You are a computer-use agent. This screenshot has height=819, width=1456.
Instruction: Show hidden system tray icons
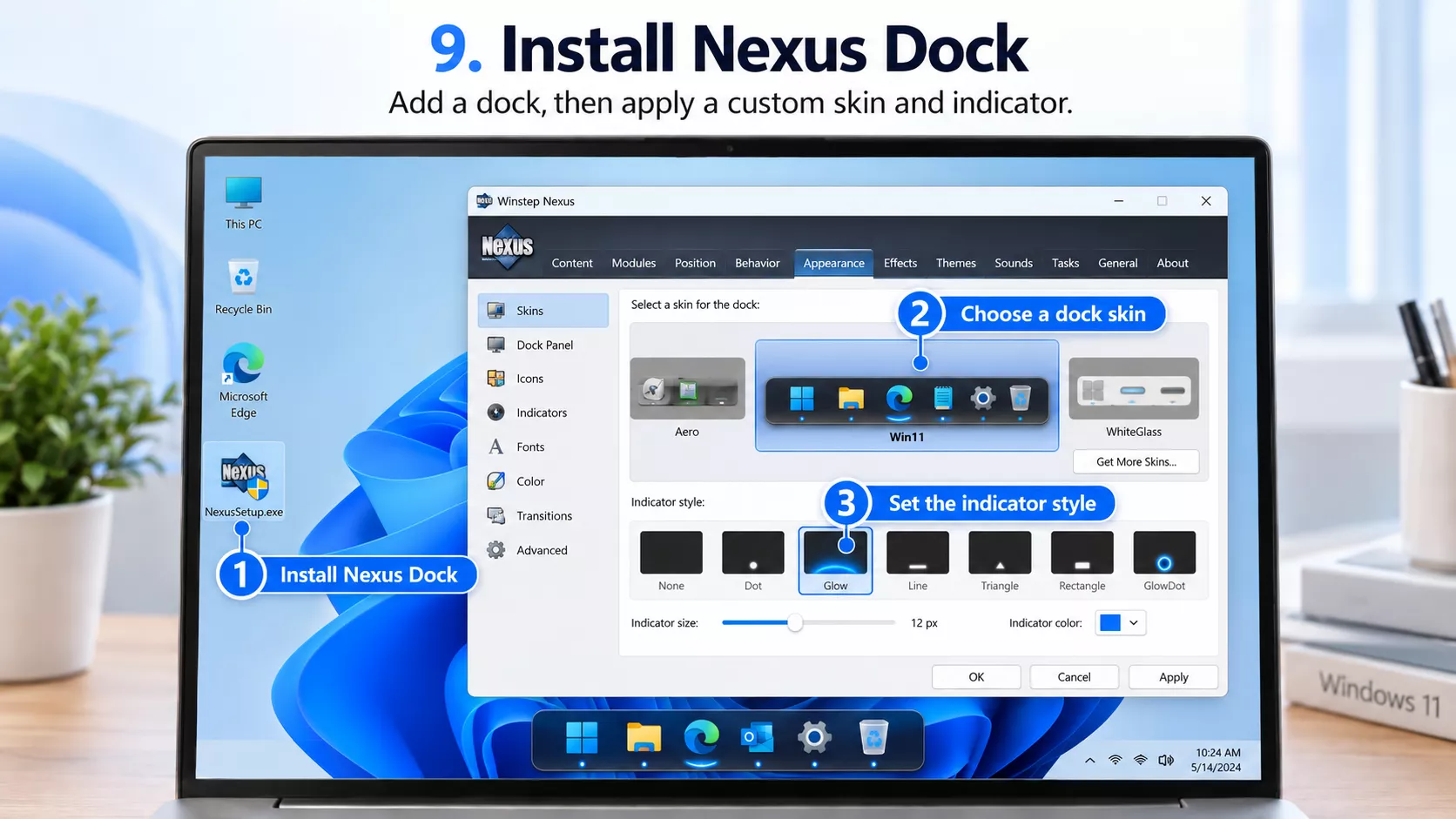[x=1089, y=760]
